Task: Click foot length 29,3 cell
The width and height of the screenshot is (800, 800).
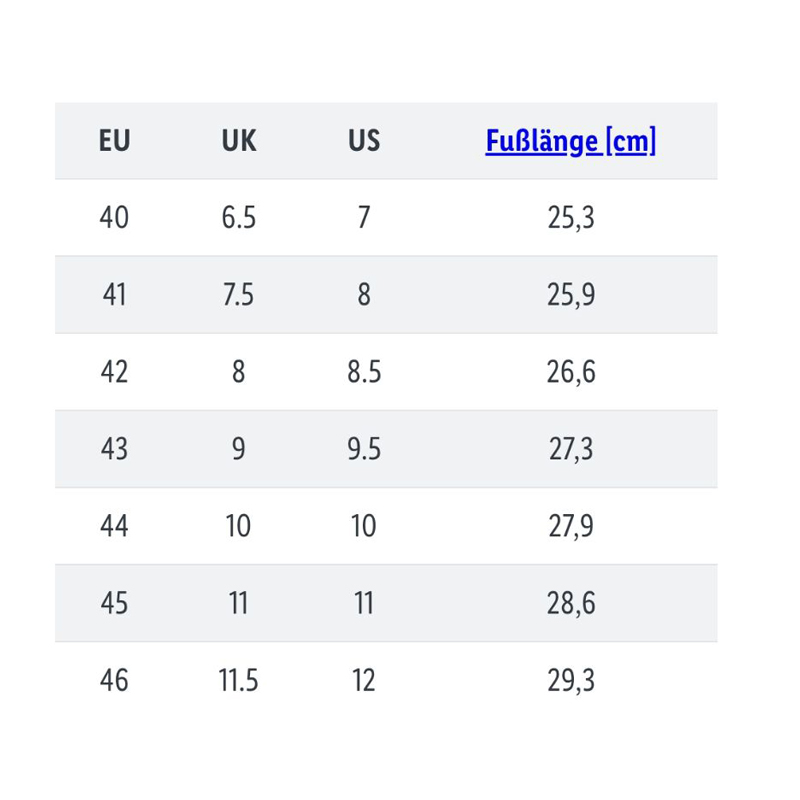Action: coord(571,681)
